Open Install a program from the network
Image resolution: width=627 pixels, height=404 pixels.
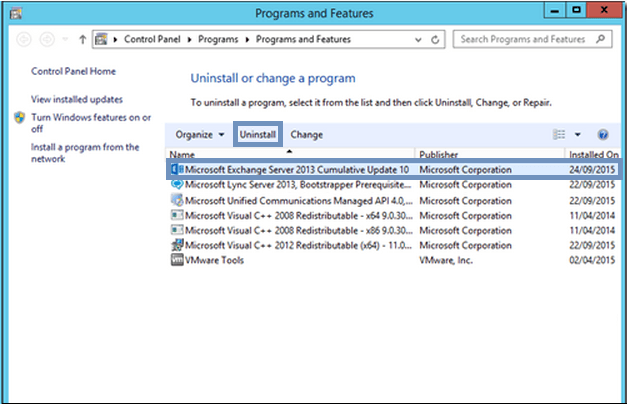tap(85, 153)
